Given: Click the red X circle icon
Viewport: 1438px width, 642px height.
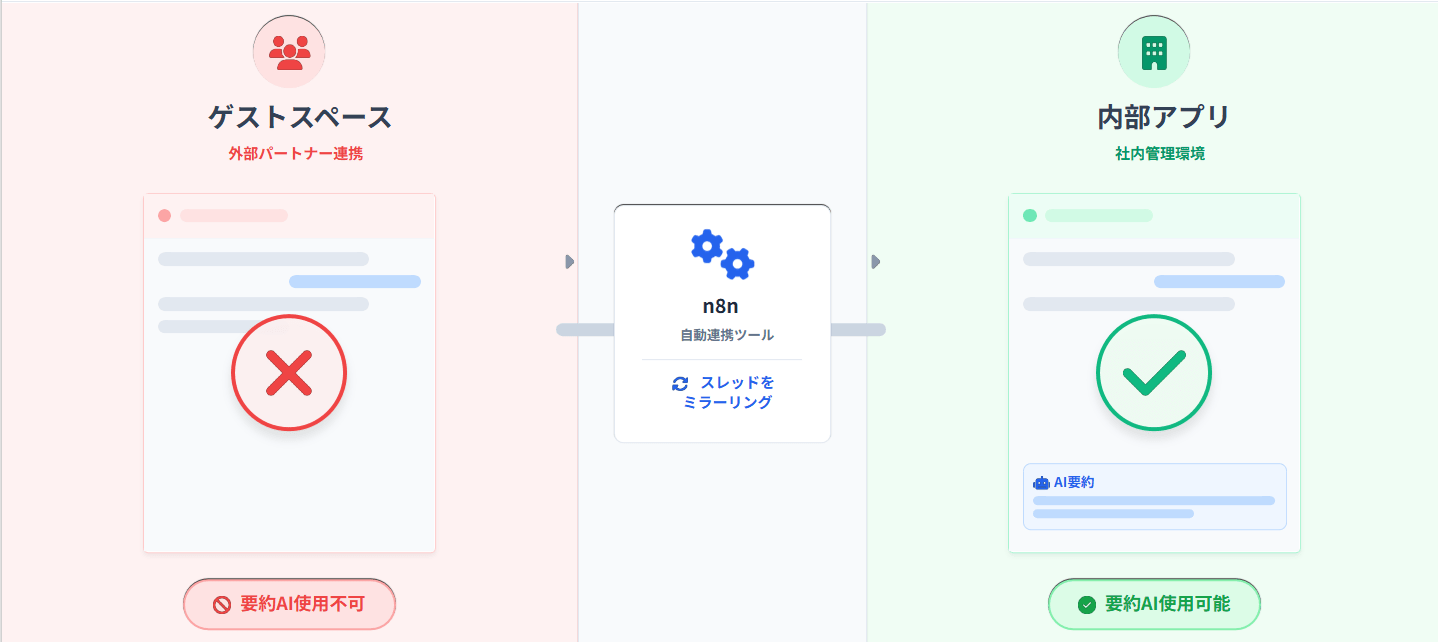Looking at the screenshot, I should (289, 373).
